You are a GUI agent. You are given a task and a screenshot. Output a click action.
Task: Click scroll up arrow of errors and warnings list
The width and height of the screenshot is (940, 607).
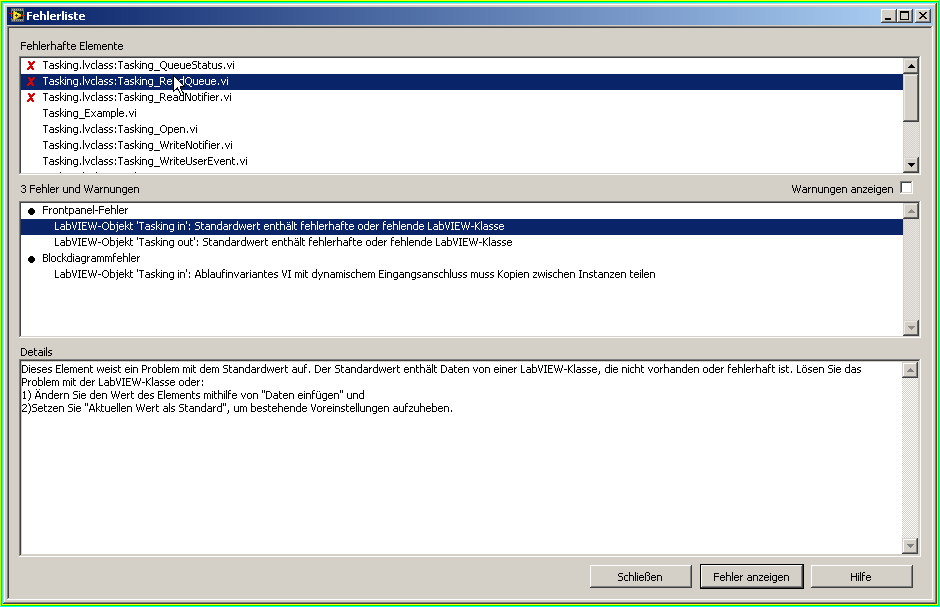[911, 210]
